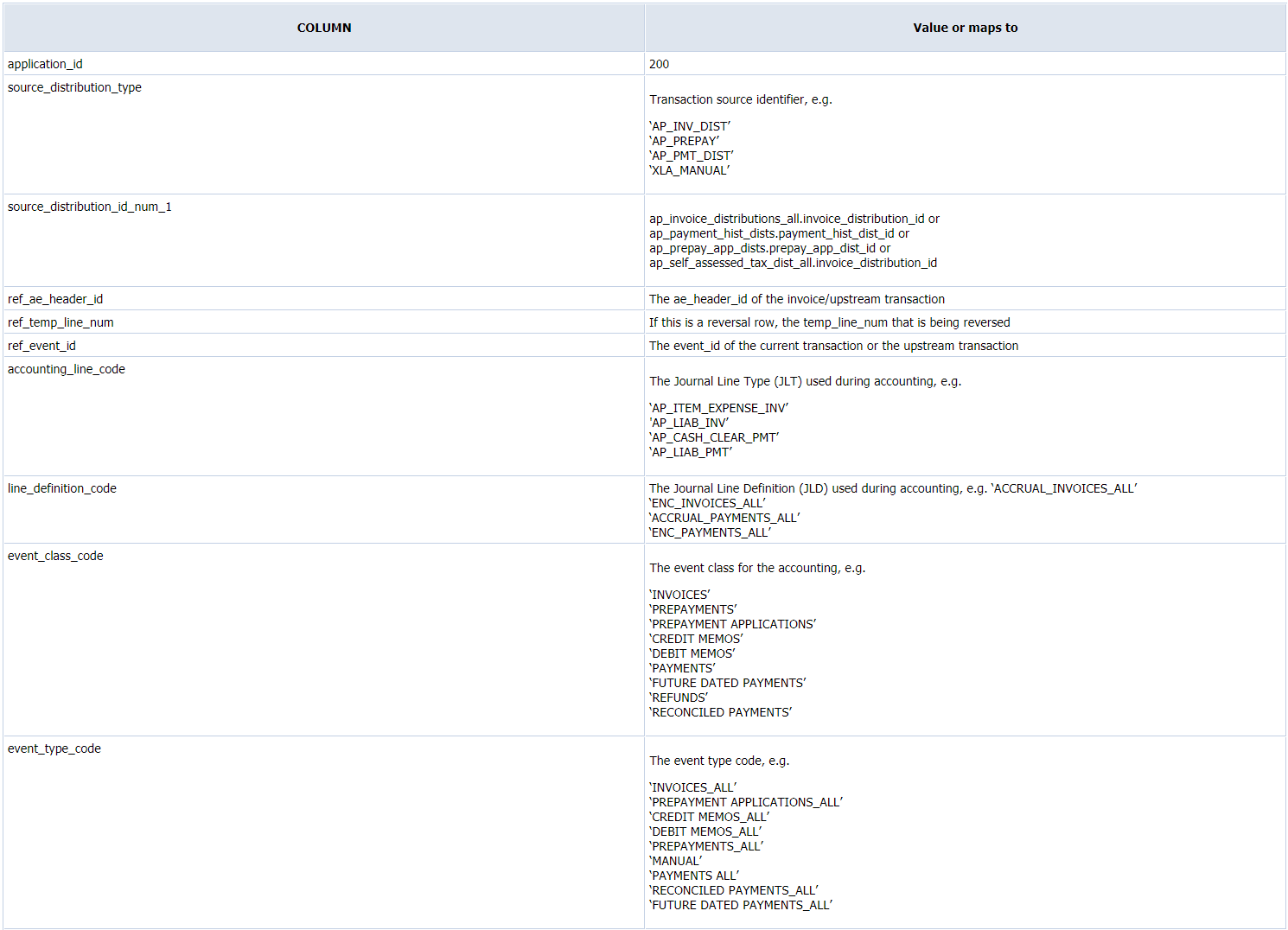Click the Value or maps to header
Screen dimensions: 1288x930
[x=965, y=28]
